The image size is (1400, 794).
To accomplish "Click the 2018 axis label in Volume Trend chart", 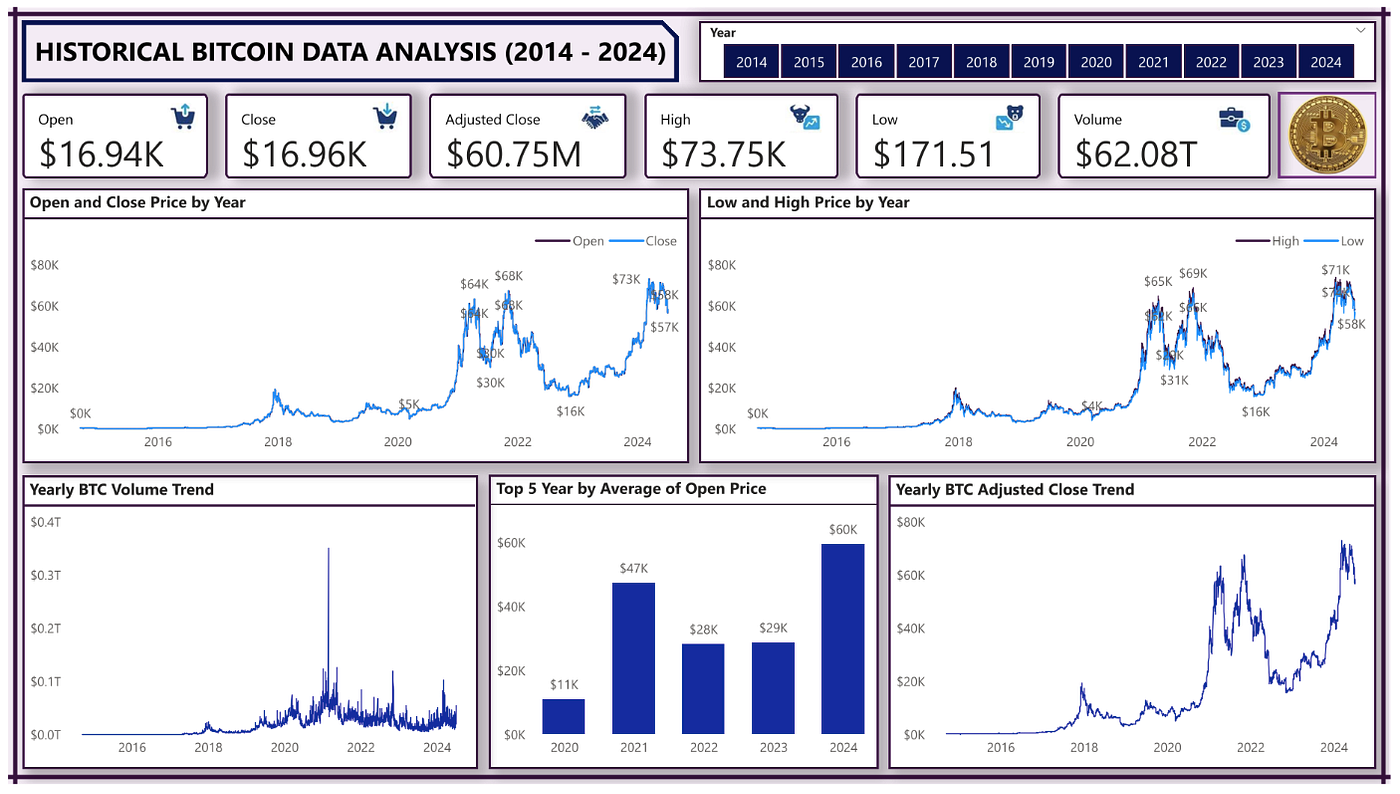I will tap(208, 747).
